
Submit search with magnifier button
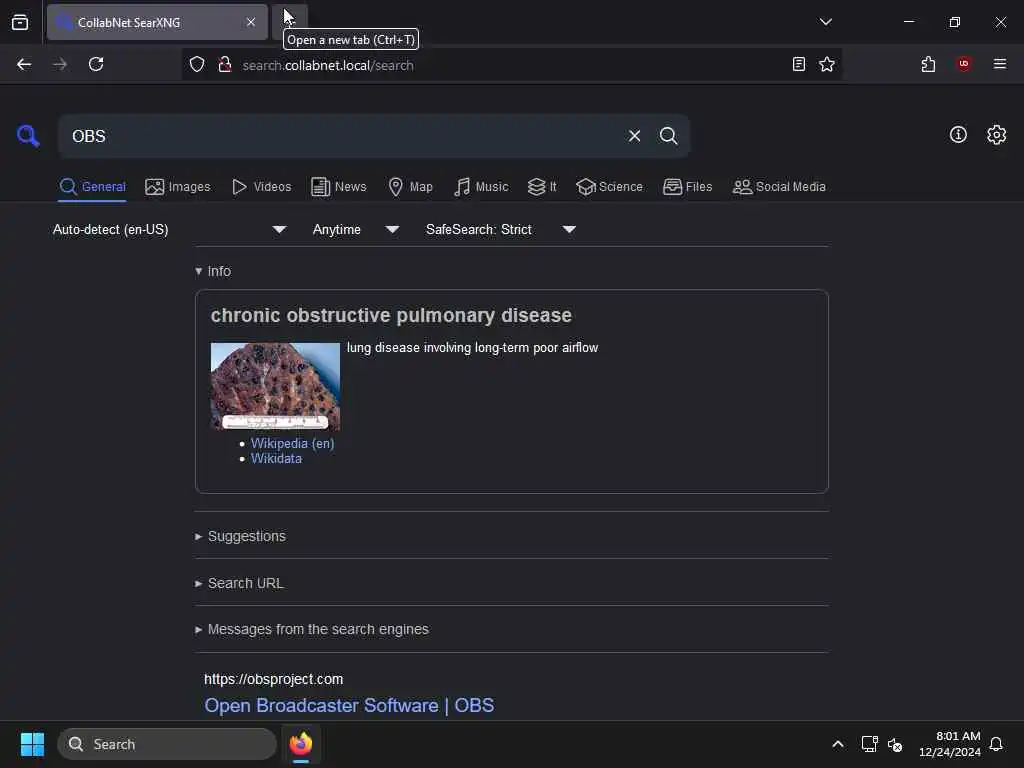pyautogui.click(x=668, y=136)
